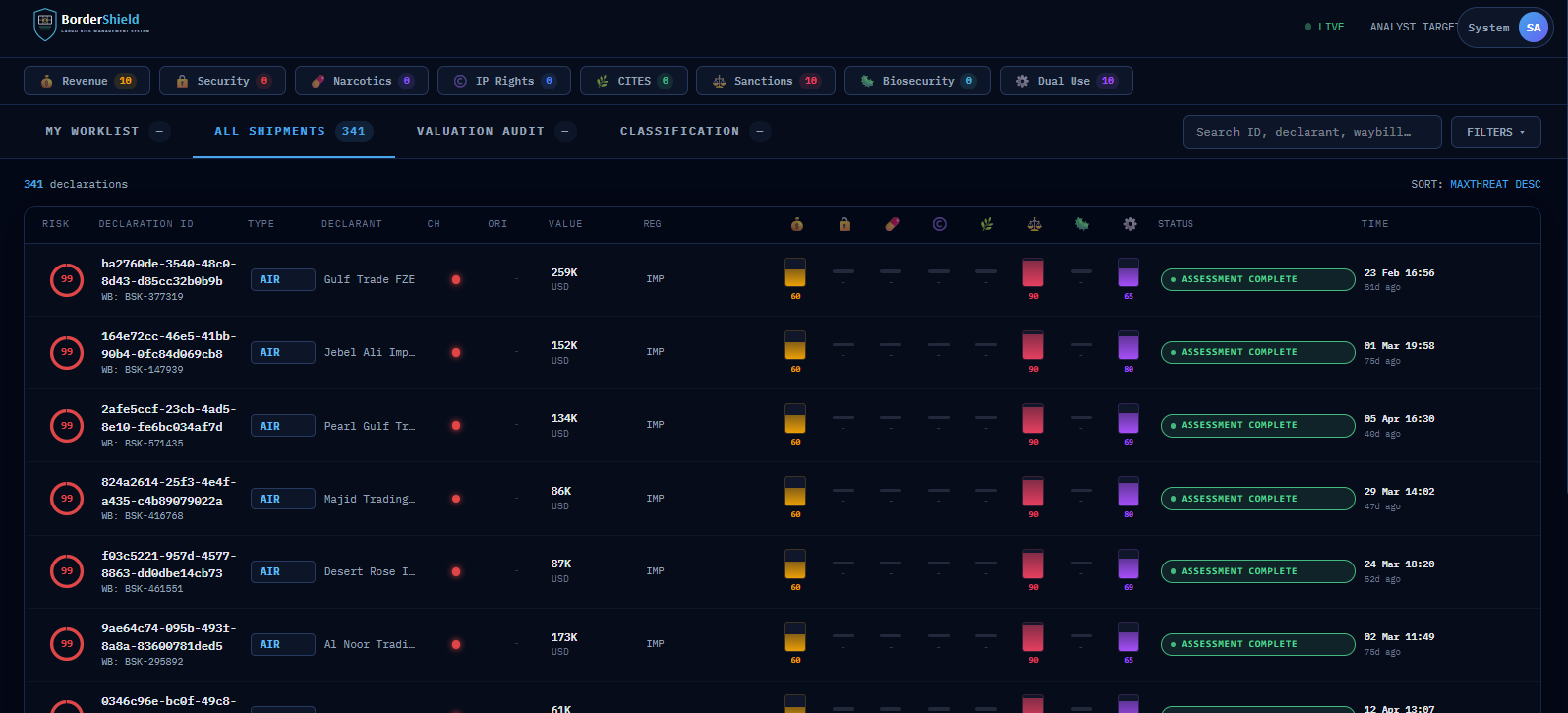Sort by the gear dual use column icon
The width and height of the screenshot is (1568, 713).
1130,224
